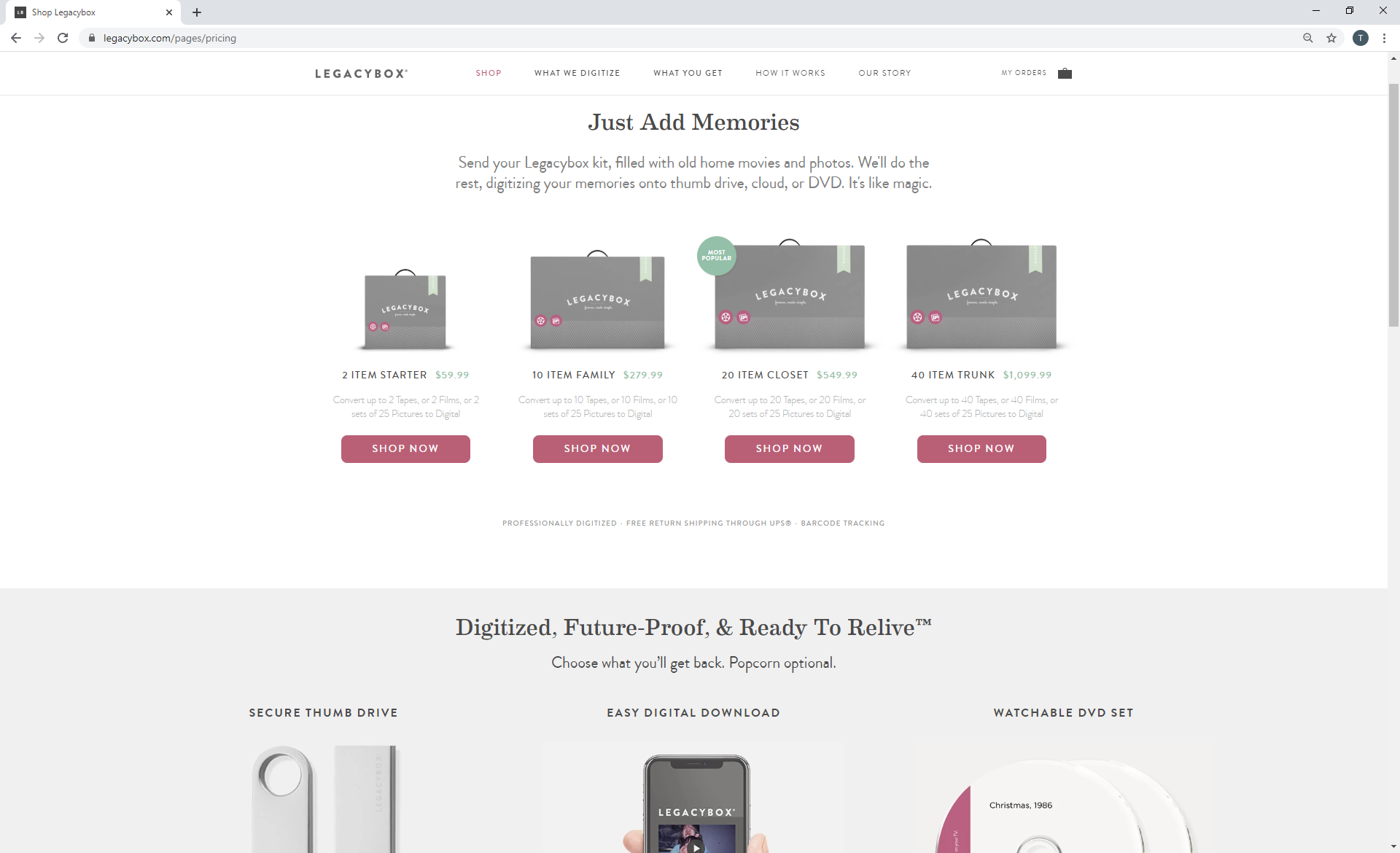The height and width of the screenshot is (853, 1400).
Task: Click the Legacybox logo
Action: pos(361,73)
